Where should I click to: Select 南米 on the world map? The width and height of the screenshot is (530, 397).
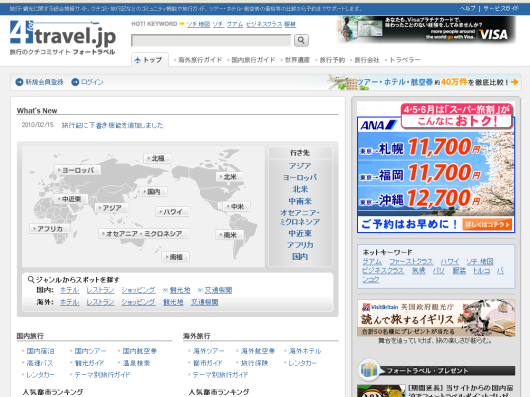point(230,234)
